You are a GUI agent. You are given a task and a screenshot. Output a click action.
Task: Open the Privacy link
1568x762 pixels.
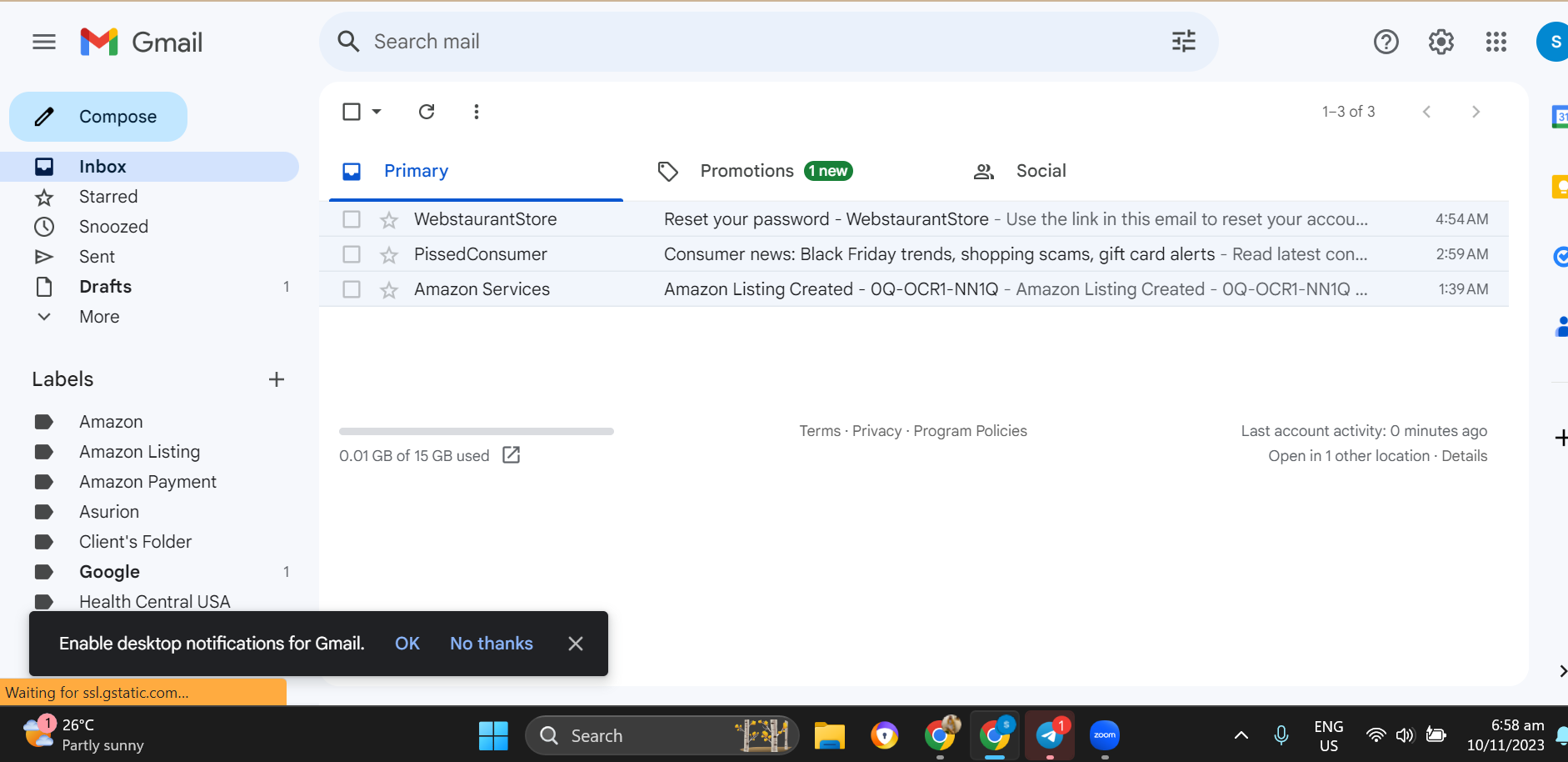pyautogui.click(x=876, y=431)
